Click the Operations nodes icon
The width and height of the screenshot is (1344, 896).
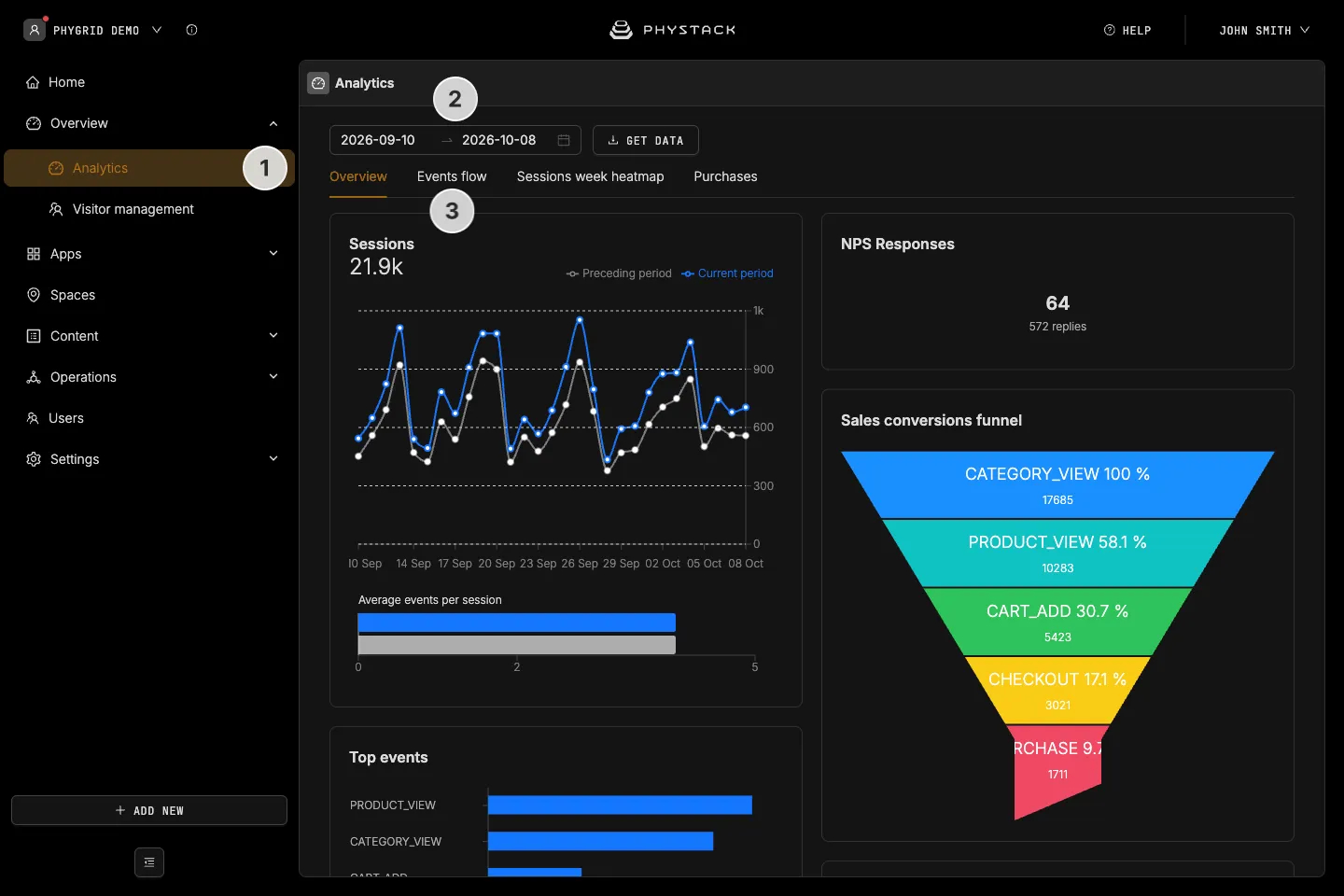click(x=34, y=377)
